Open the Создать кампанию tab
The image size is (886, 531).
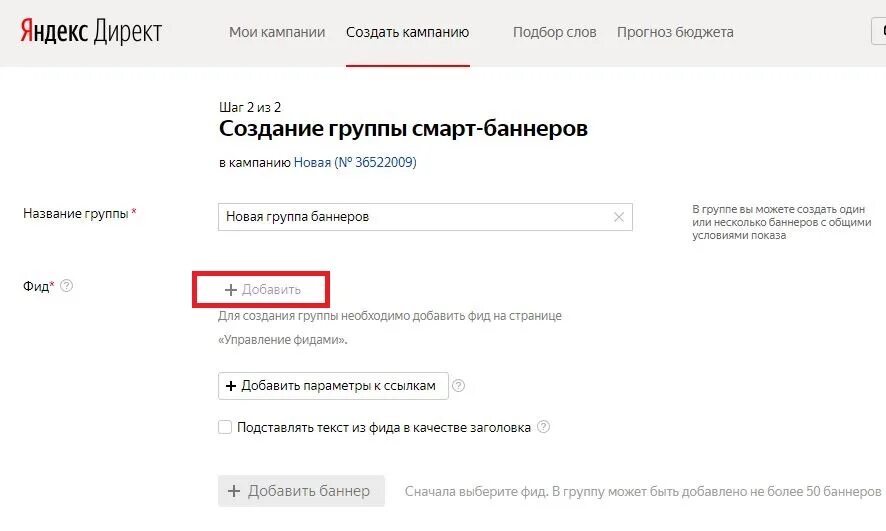click(x=407, y=32)
